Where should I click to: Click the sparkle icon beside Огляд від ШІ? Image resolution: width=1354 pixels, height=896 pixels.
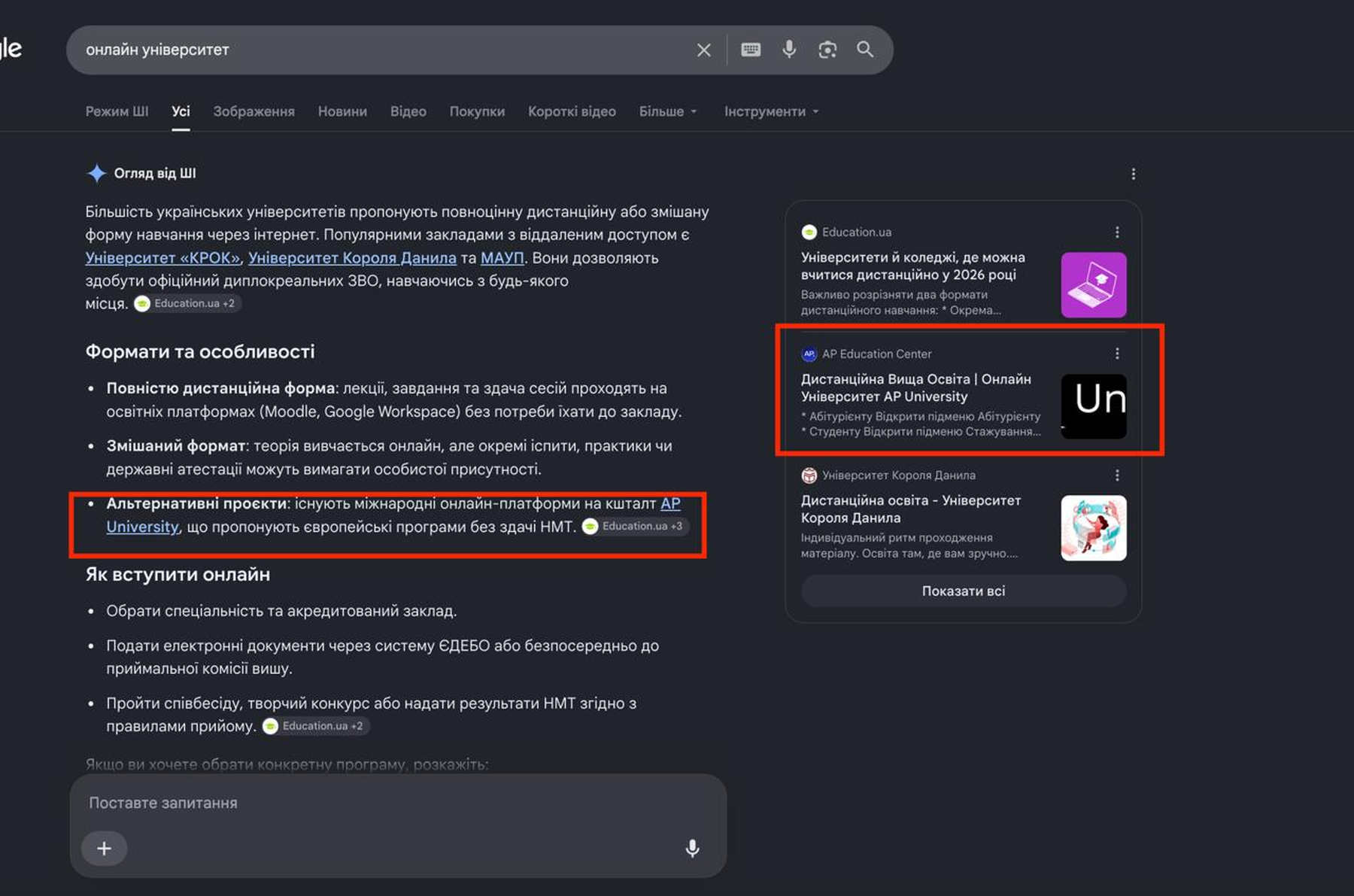pyautogui.click(x=96, y=173)
